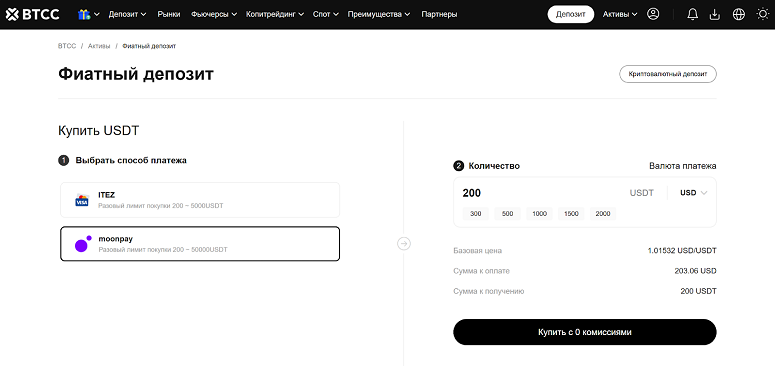
Task: Click Купить с 0 комиссиями button
Action: [585, 332]
